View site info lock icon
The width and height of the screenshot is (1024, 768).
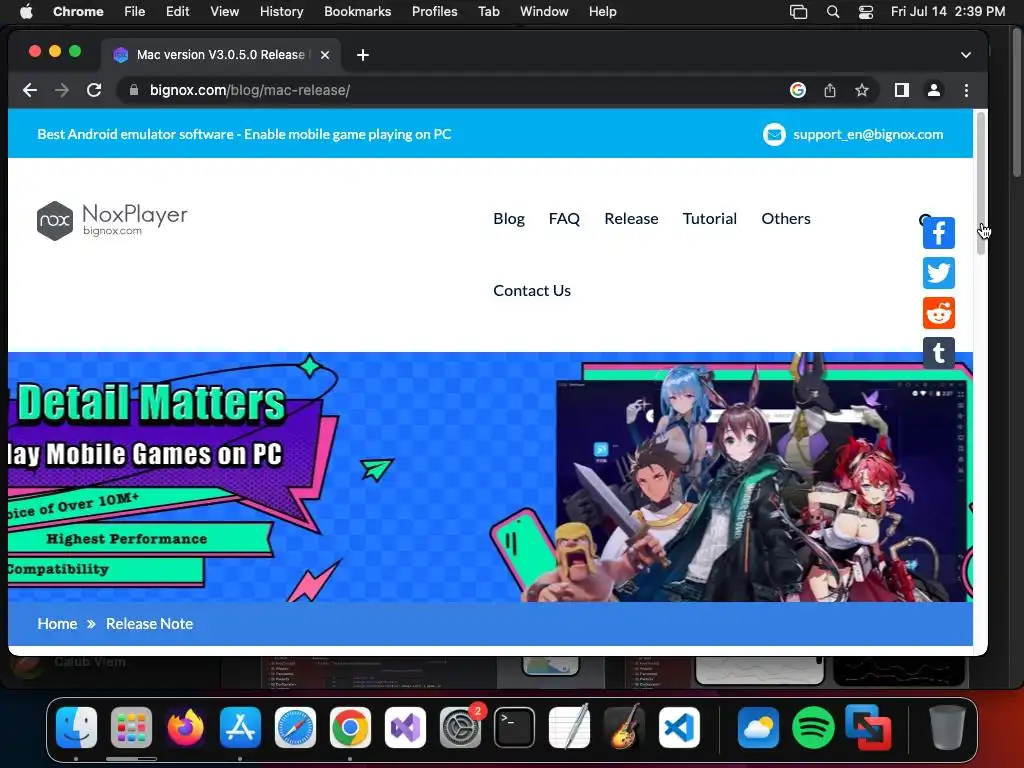[133, 90]
